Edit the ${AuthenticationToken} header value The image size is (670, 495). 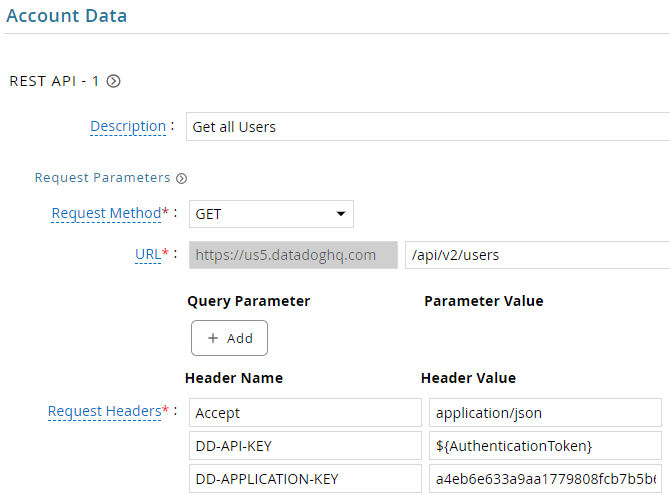pyautogui.click(x=545, y=446)
